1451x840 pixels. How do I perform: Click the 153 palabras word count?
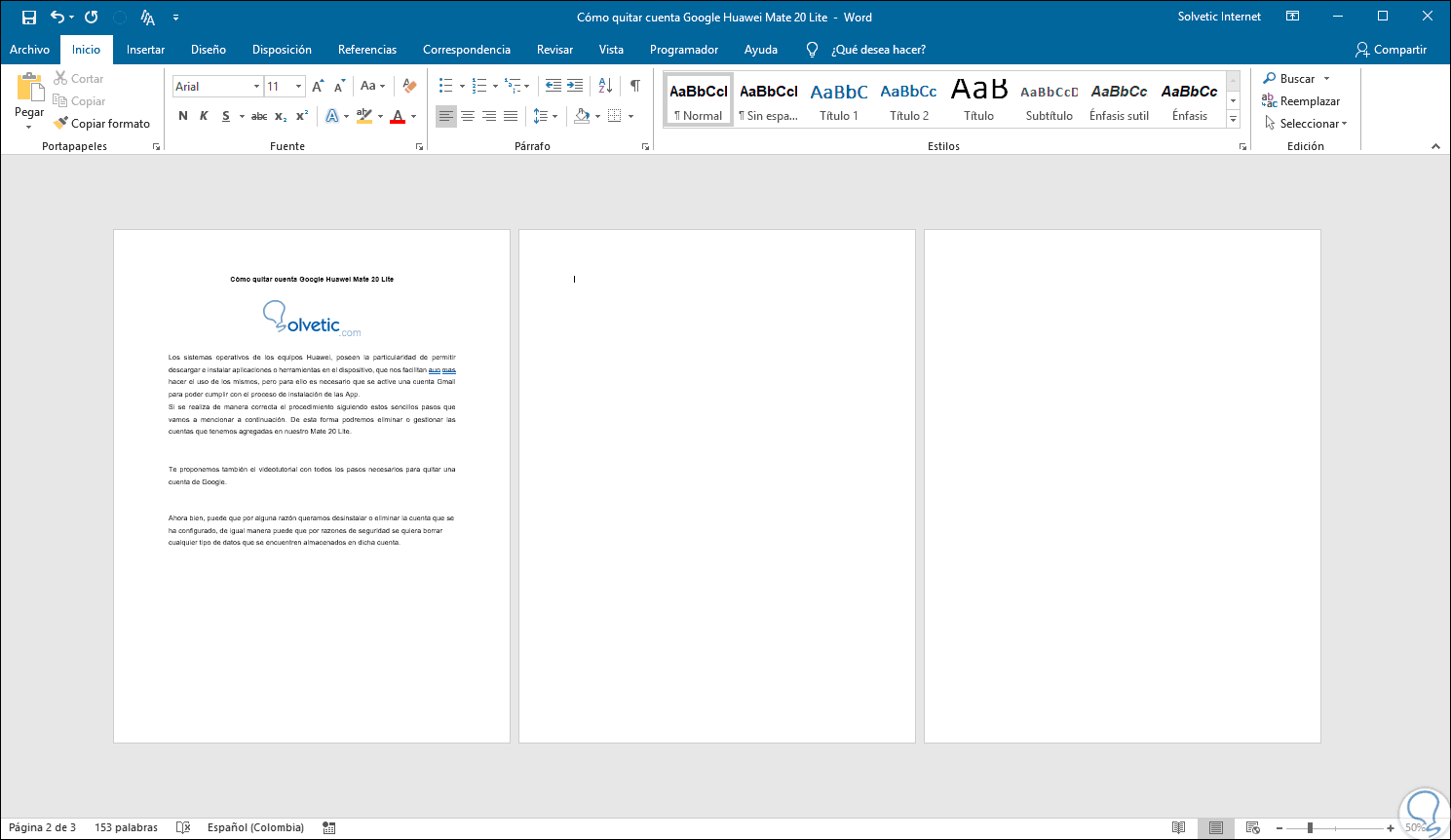126,827
